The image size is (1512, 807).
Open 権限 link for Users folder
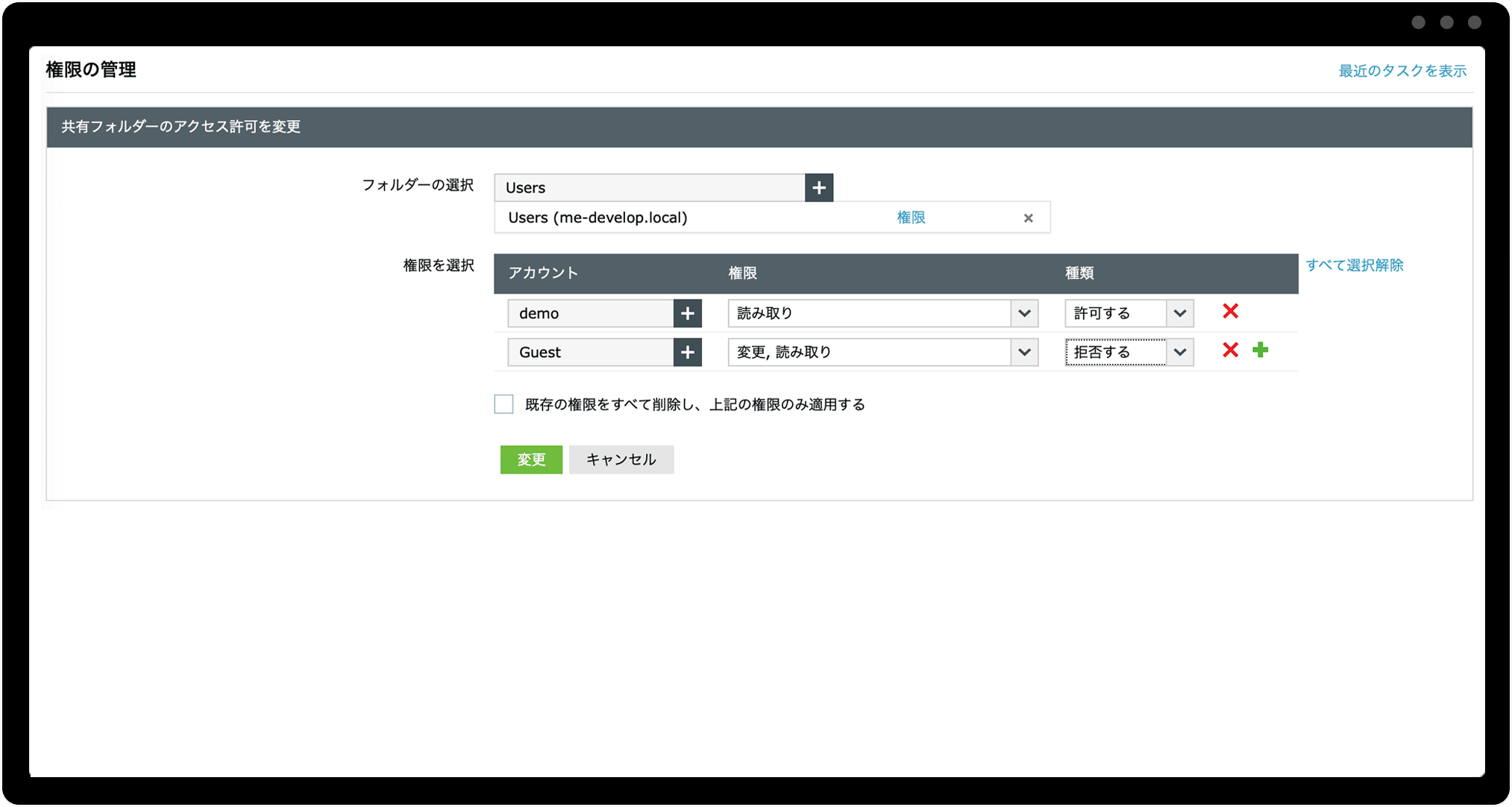pos(911,218)
